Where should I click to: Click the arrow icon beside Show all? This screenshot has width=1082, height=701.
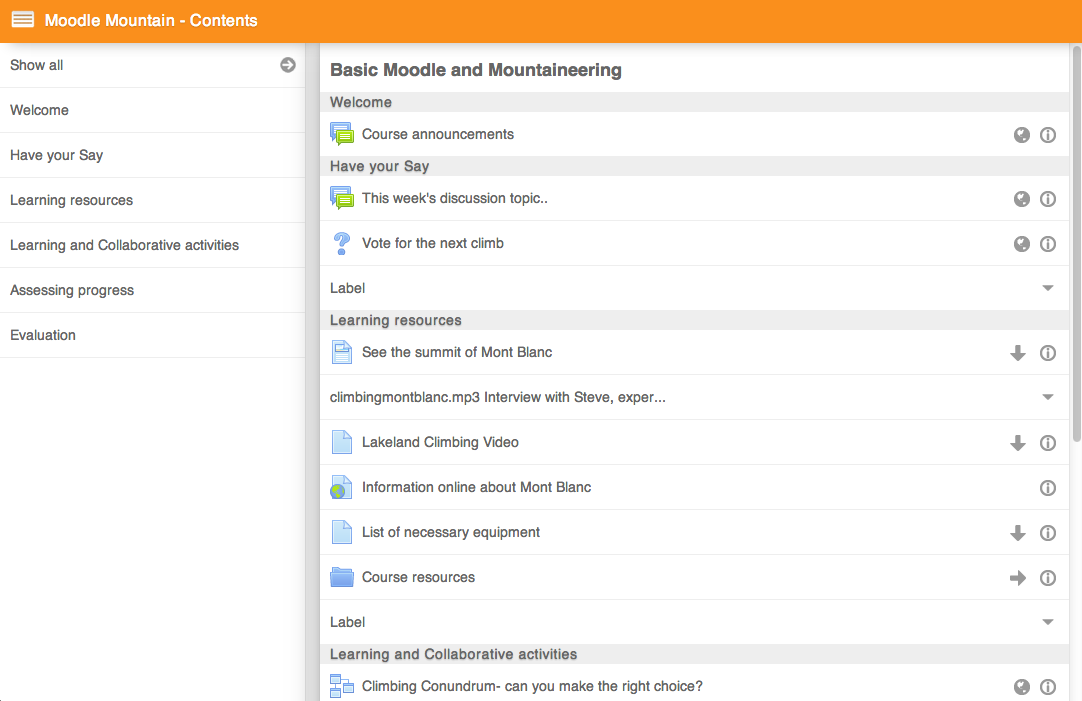288,65
